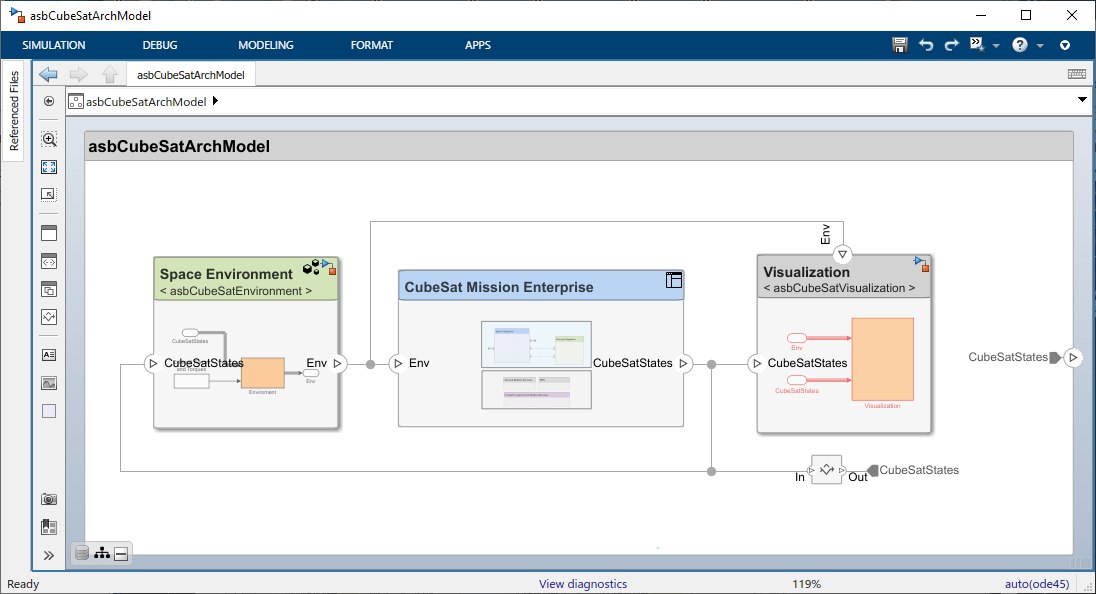Click the Fit to View icon

48,167
